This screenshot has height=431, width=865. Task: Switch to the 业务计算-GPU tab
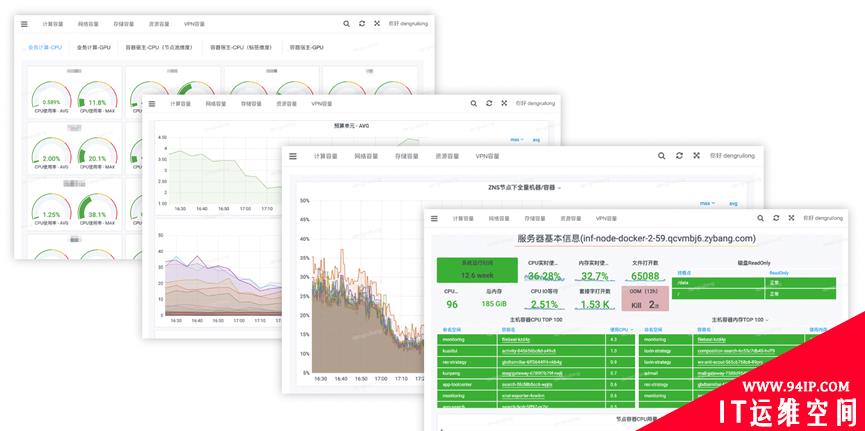coord(93,47)
